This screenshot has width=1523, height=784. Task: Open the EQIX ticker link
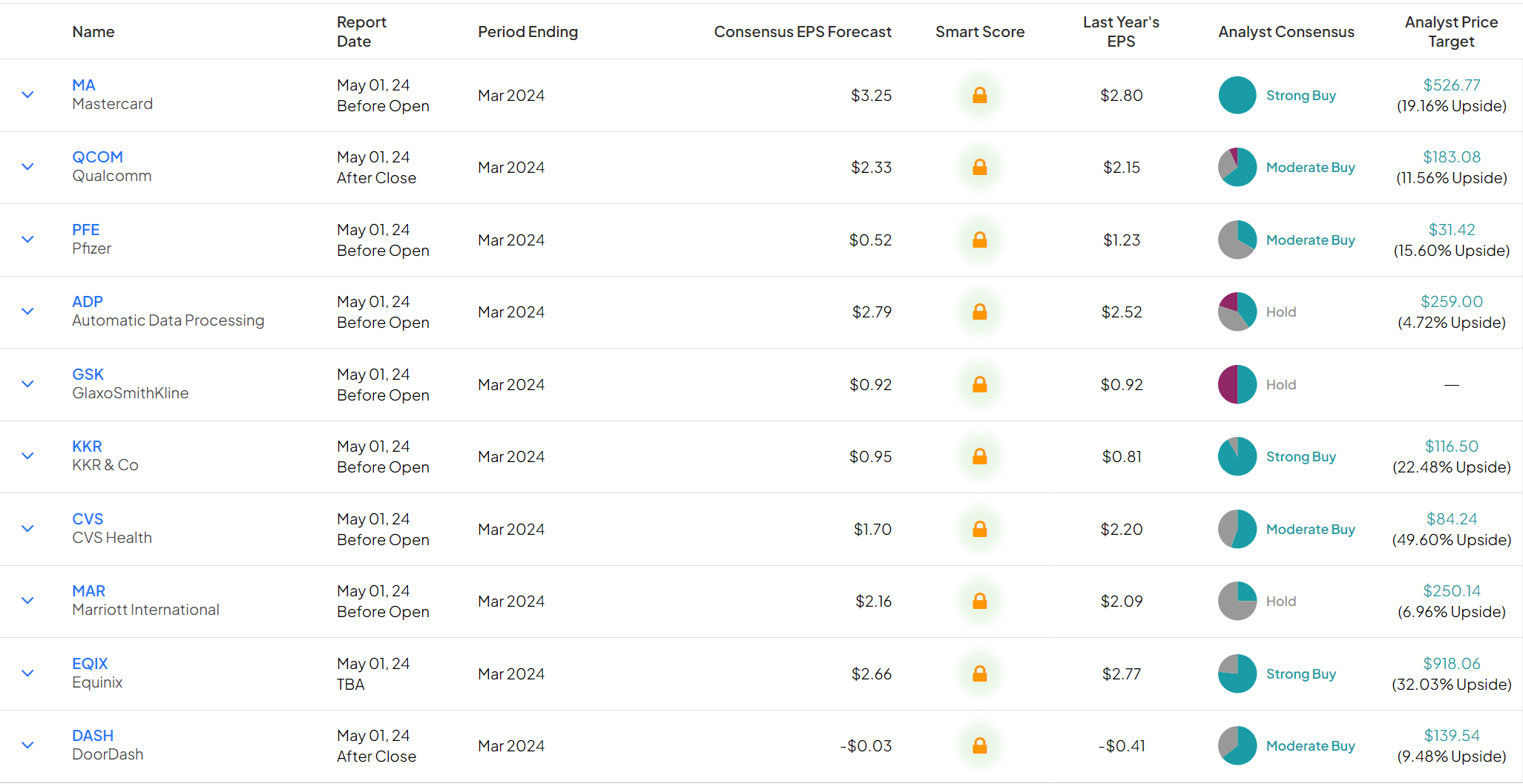tap(90, 664)
